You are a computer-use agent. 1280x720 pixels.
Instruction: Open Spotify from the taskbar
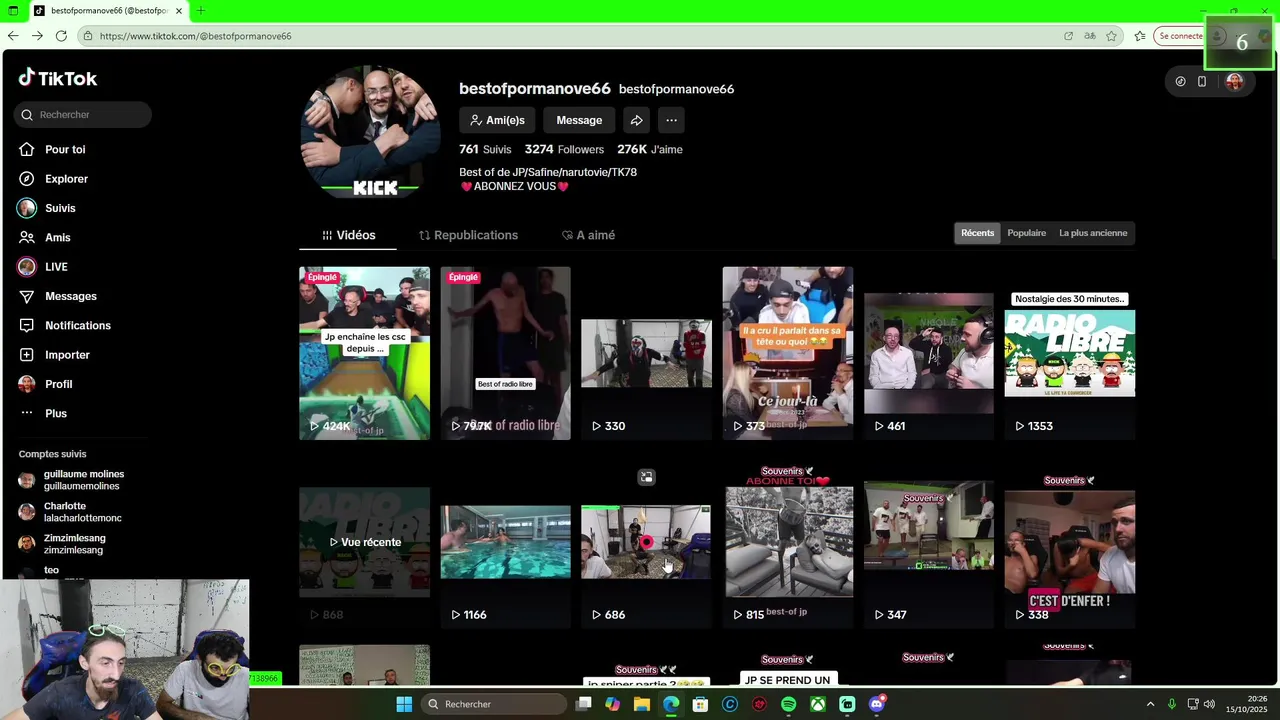(x=788, y=704)
